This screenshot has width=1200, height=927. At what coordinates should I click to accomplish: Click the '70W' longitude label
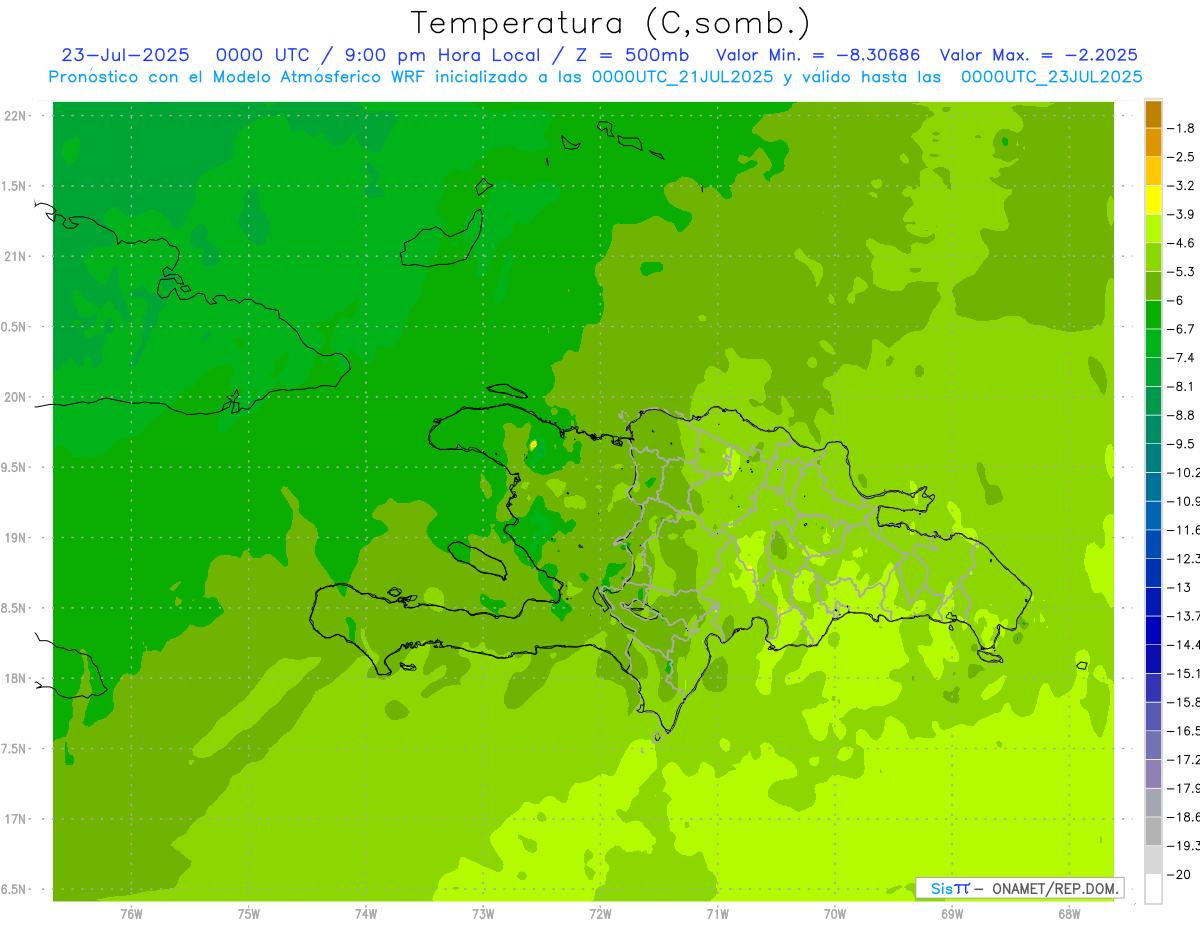835,914
